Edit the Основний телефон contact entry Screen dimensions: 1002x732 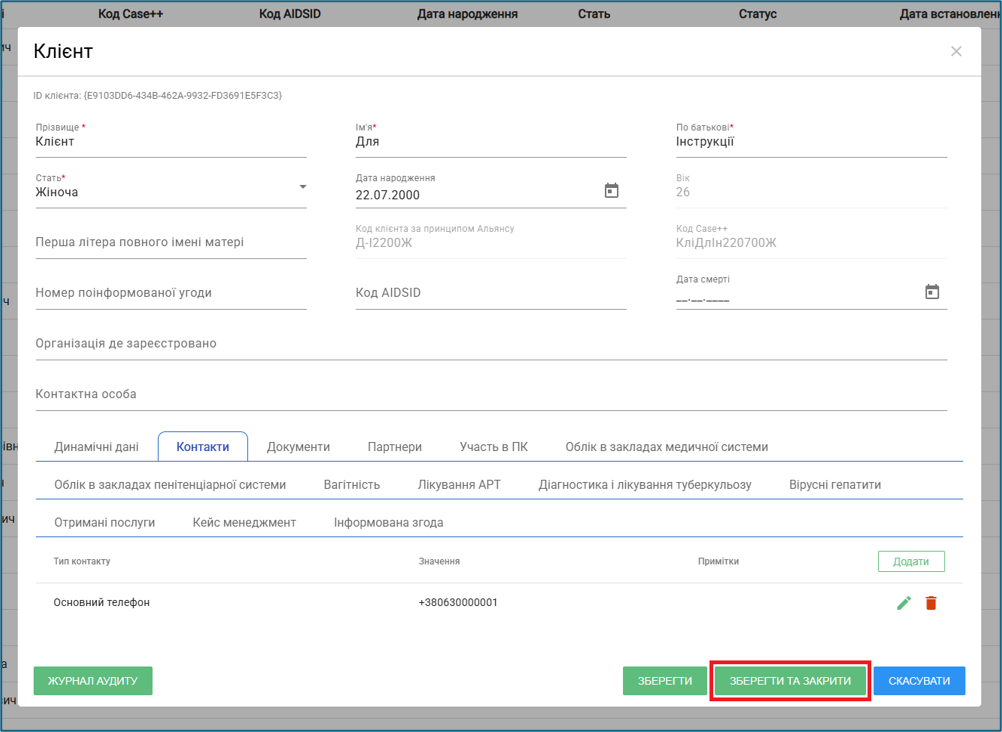click(904, 603)
